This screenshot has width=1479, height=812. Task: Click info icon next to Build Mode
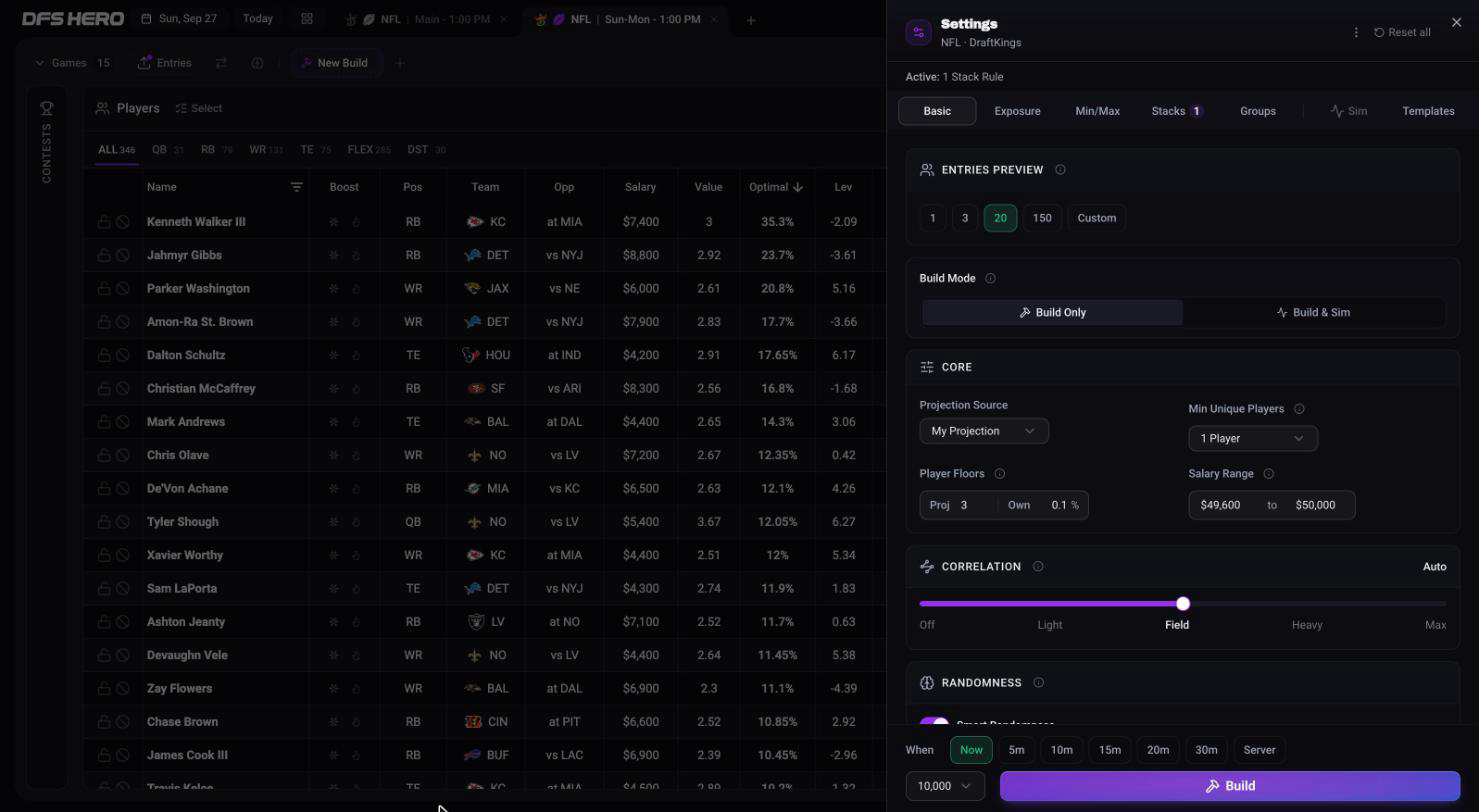990,279
